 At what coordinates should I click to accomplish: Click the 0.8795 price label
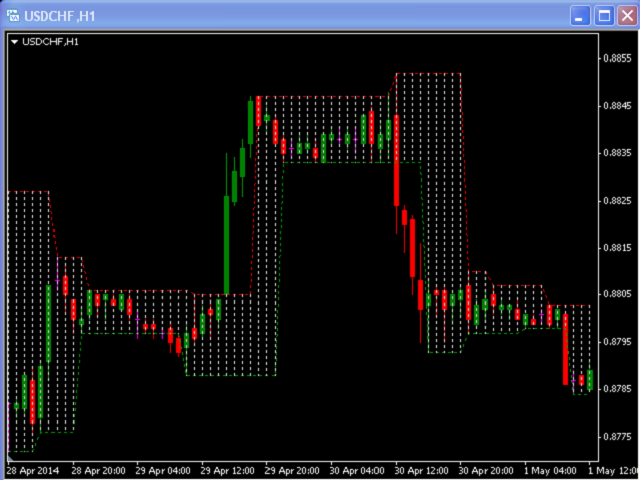coord(617,341)
